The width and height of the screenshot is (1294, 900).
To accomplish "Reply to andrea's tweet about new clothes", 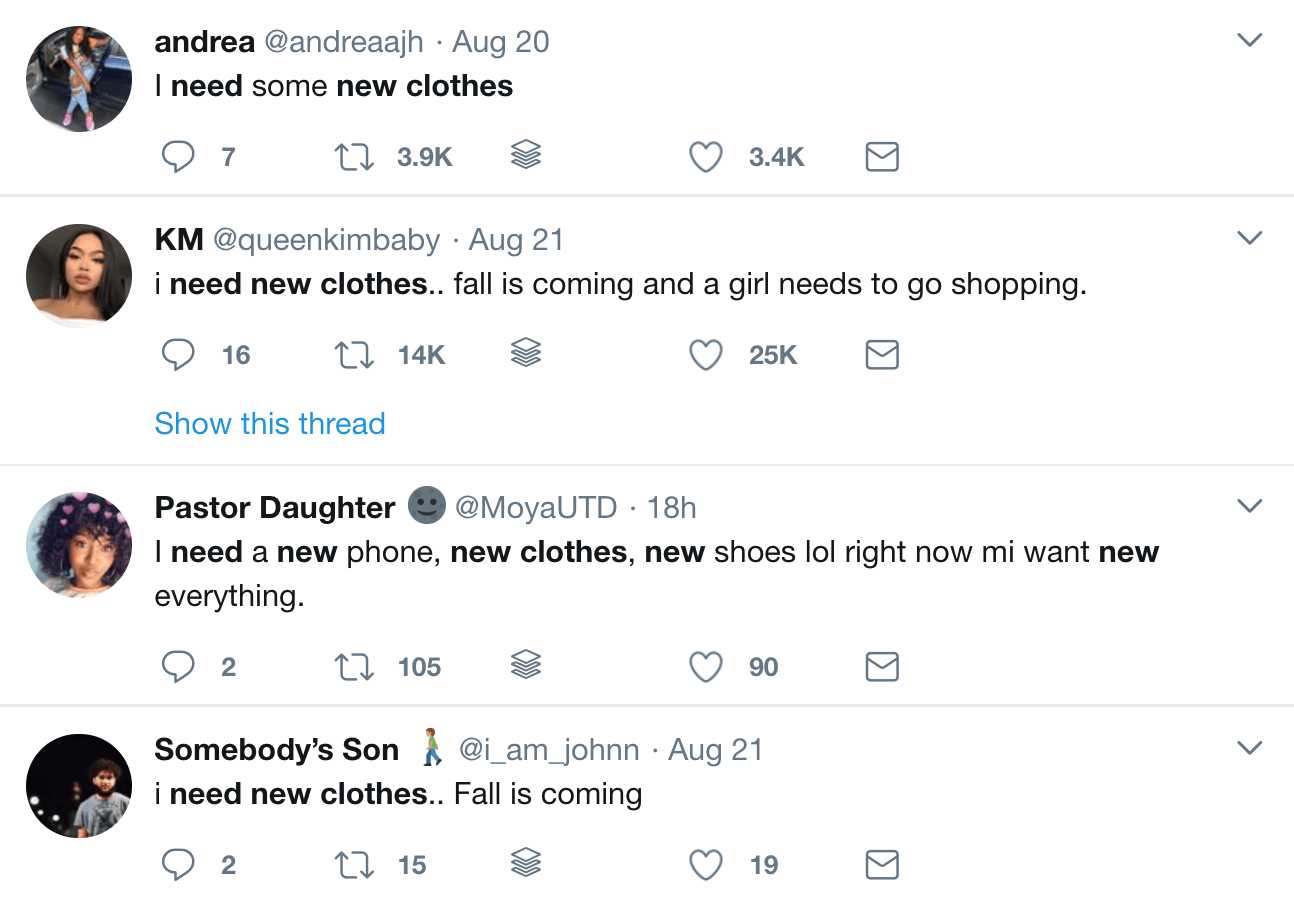I will point(178,156).
